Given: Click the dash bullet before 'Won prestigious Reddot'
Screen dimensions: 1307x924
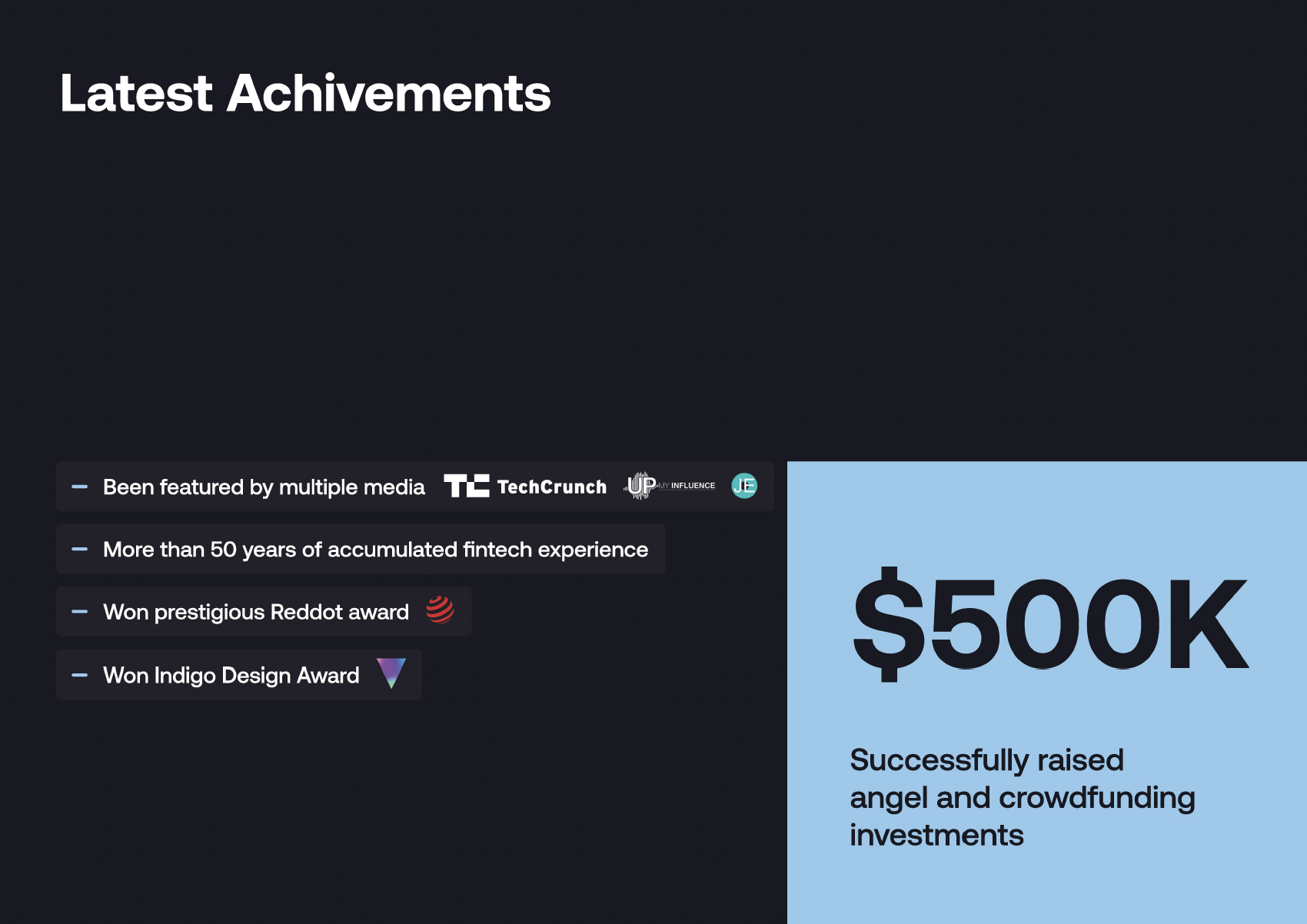Looking at the screenshot, I should pyautogui.click(x=80, y=612).
